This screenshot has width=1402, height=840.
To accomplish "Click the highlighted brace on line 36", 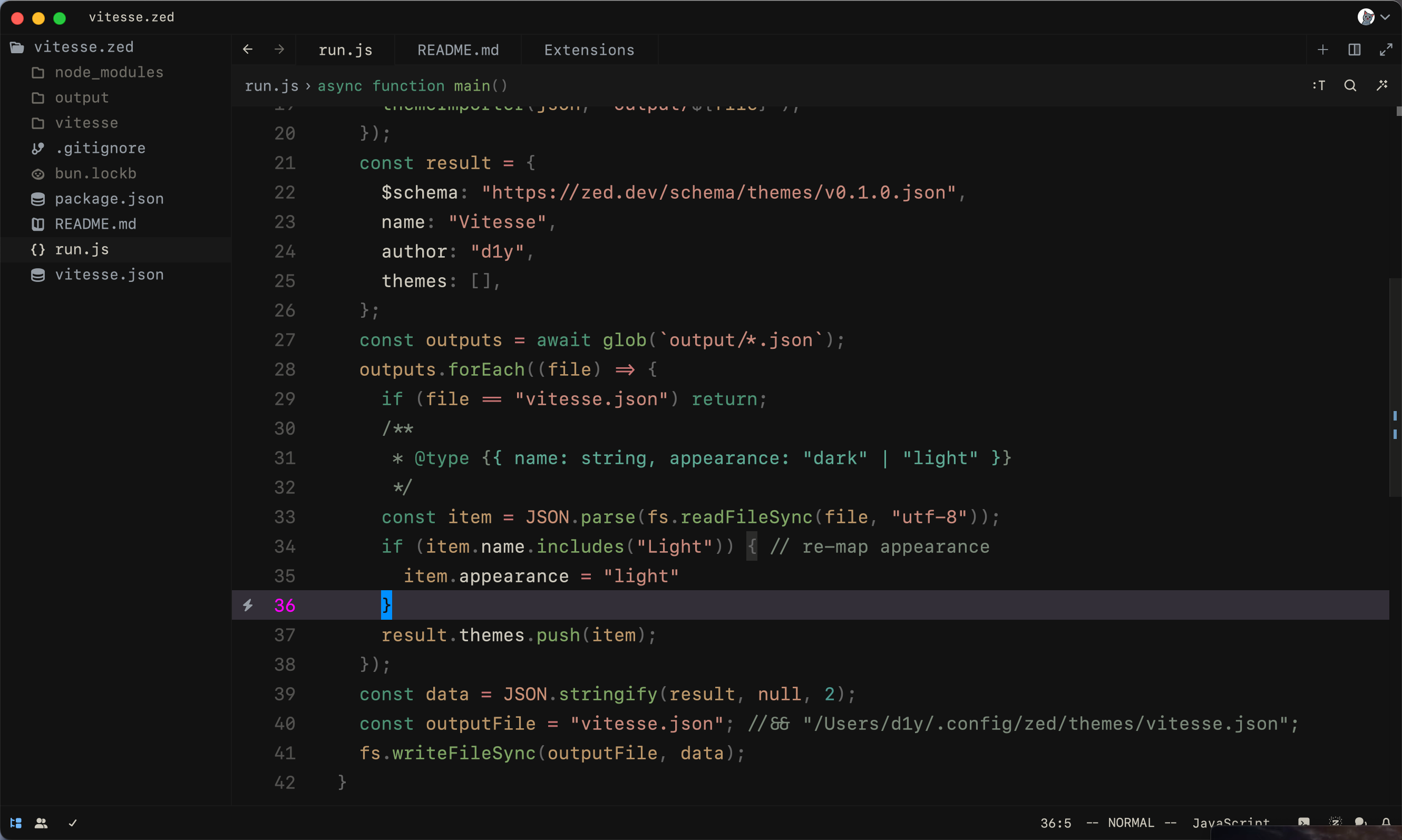I will point(386,605).
